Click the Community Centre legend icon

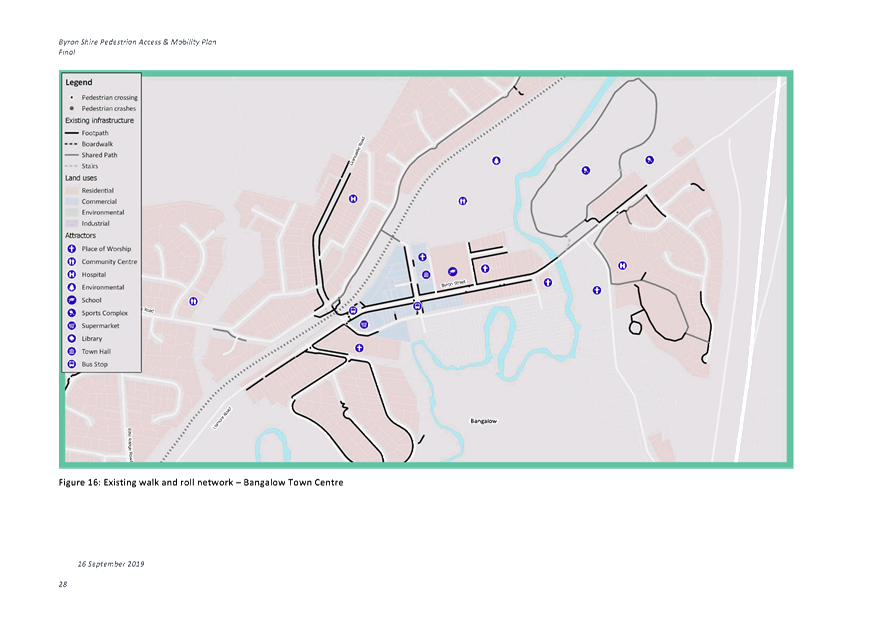coord(71,262)
